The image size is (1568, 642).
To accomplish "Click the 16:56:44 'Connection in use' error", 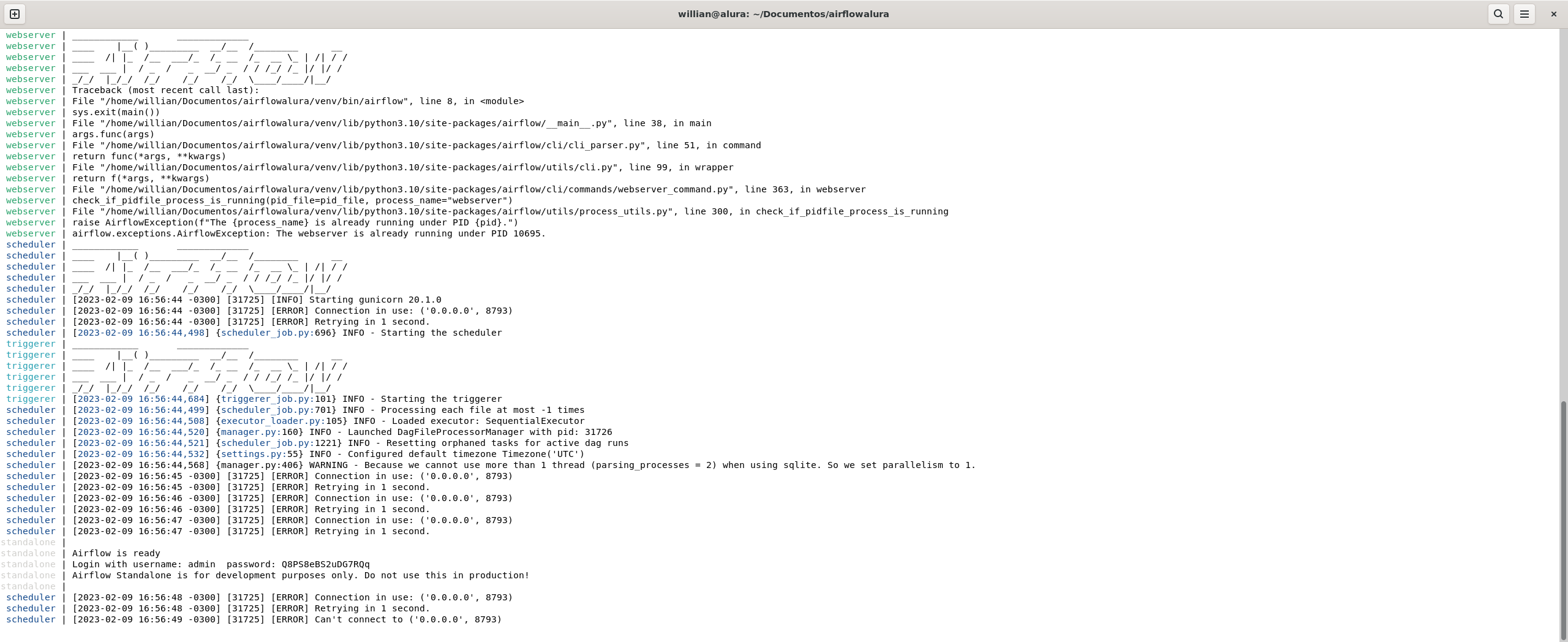I will (293, 311).
